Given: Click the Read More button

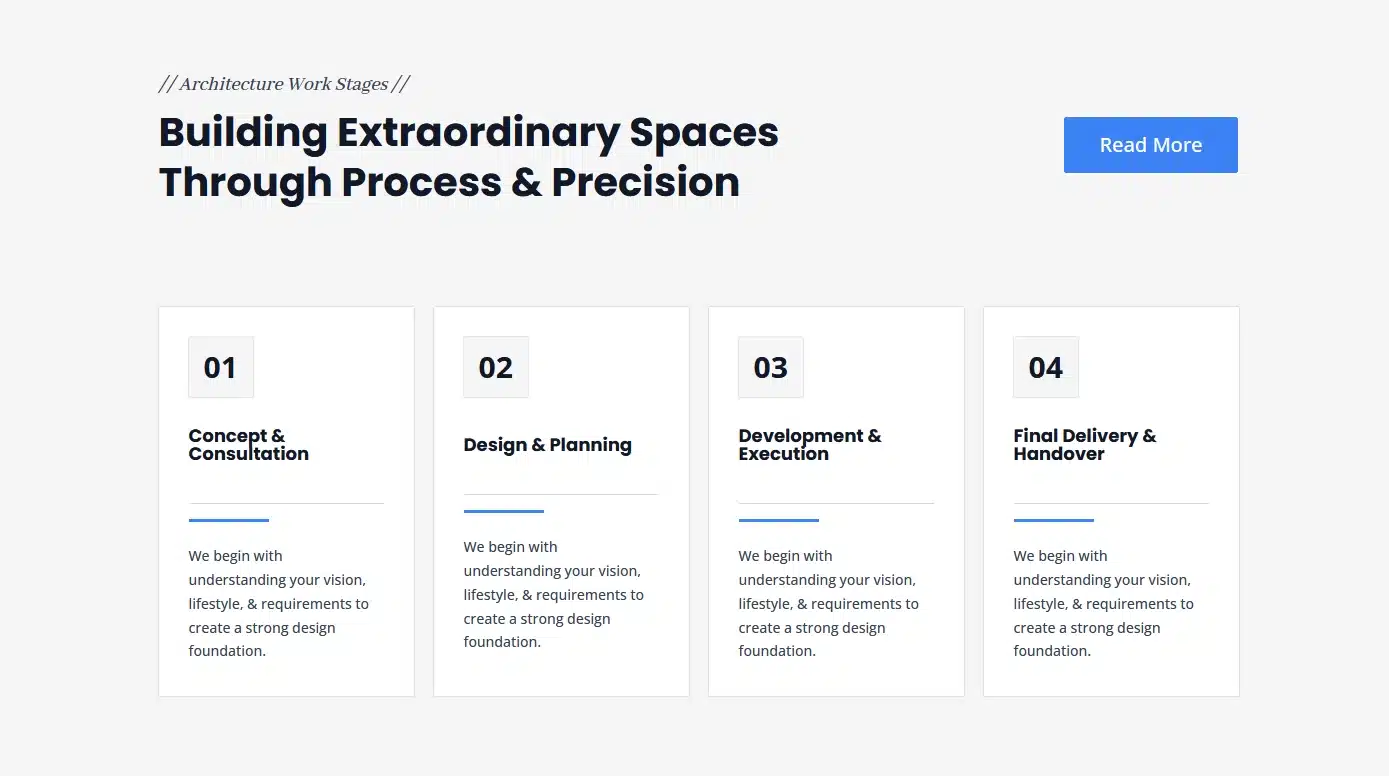Looking at the screenshot, I should pyautogui.click(x=1150, y=145).
